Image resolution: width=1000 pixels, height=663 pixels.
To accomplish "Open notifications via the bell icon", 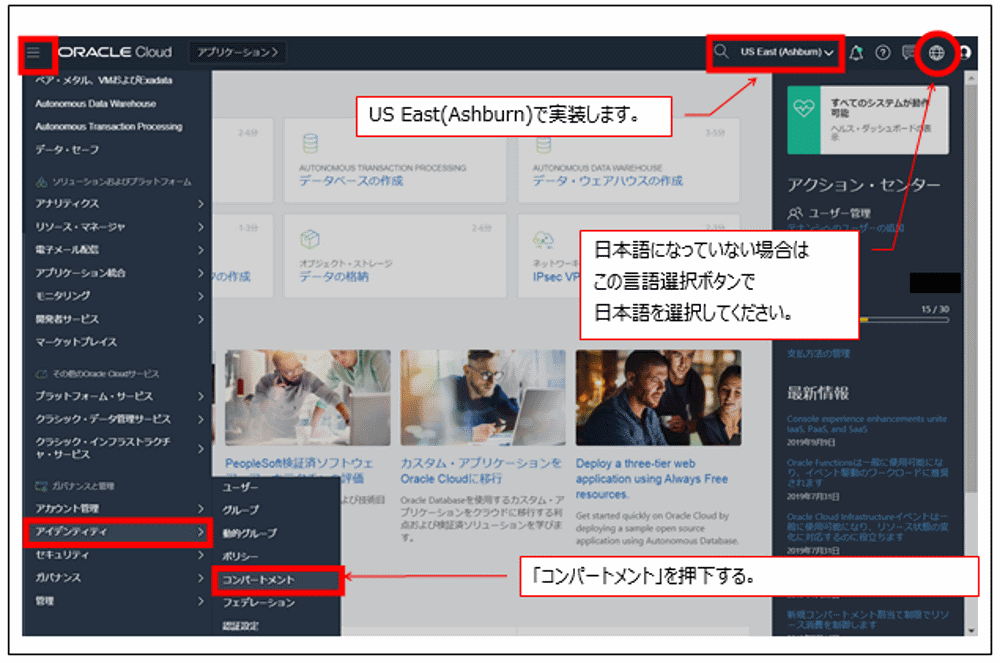I will point(855,51).
